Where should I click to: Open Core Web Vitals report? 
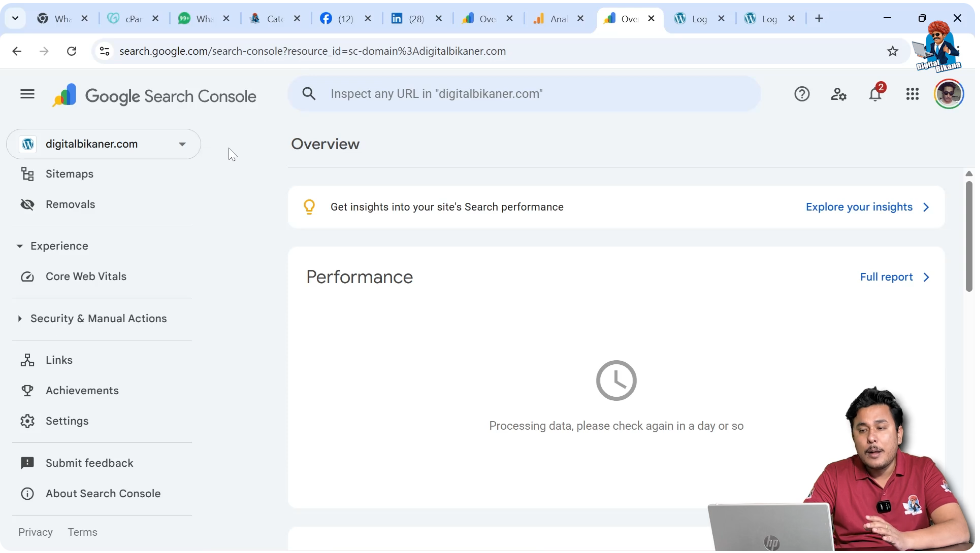tap(86, 276)
